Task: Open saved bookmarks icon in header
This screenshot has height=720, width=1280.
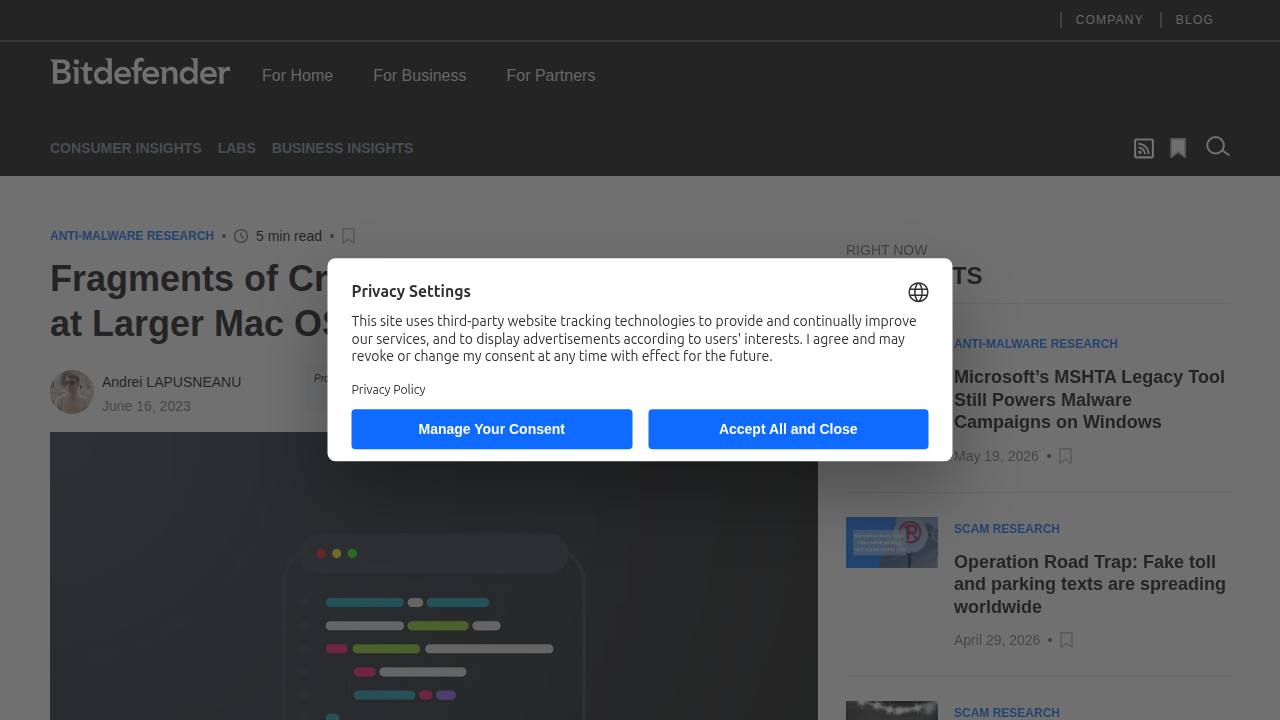Action: (x=1178, y=148)
